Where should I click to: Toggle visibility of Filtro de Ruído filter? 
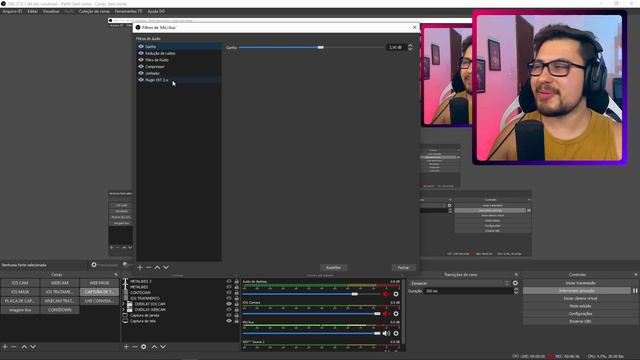pos(141,60)
